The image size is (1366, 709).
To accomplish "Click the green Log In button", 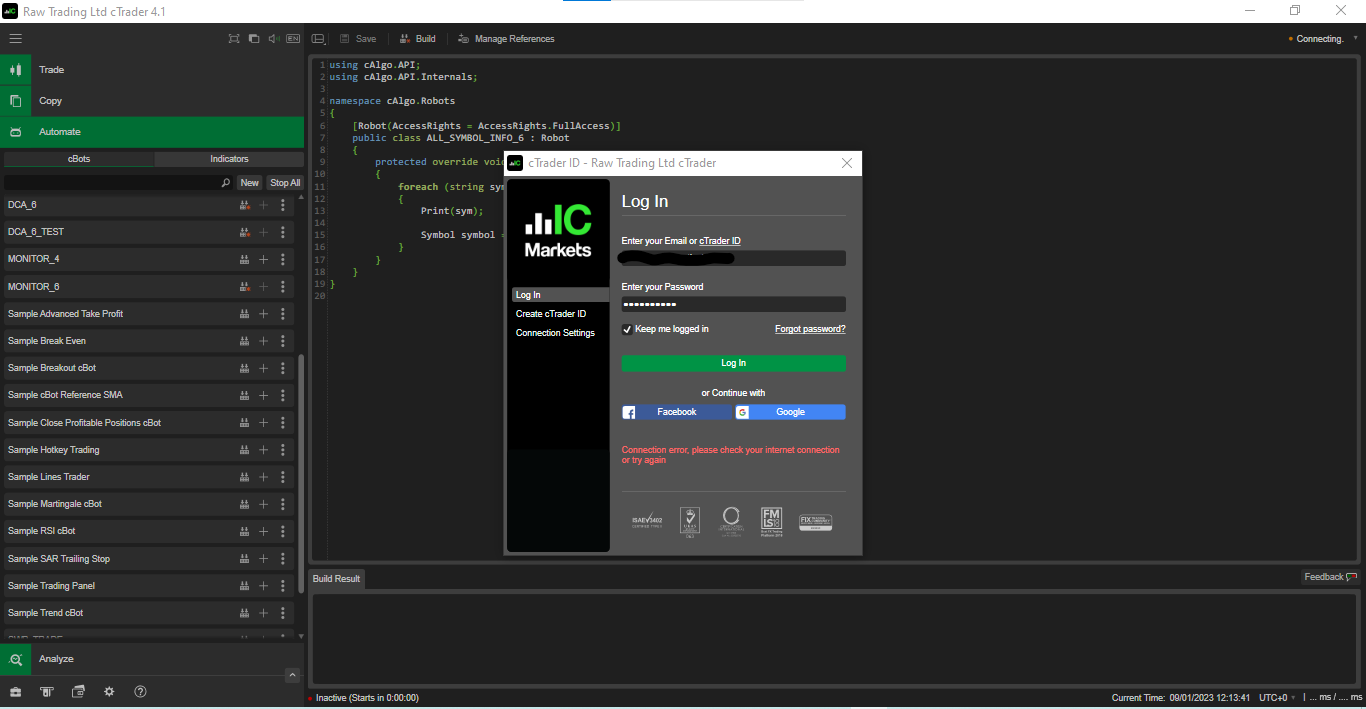I will point(733,363).
